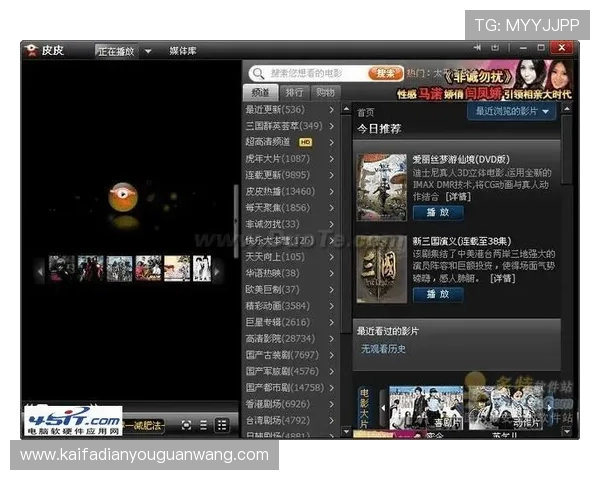
Task: Click the Iron Man poster in video strip
Action: tap(91, 269)
